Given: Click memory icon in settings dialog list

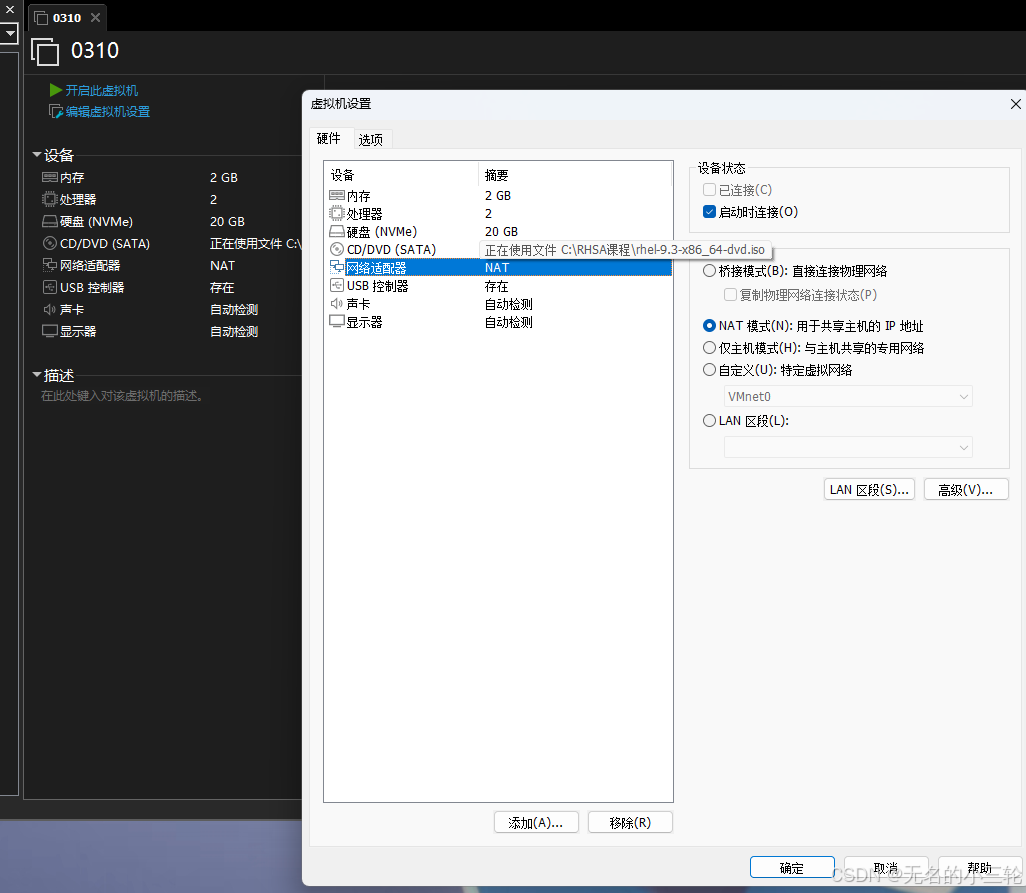Looking at the screenshot, I should tap(336, 195).
